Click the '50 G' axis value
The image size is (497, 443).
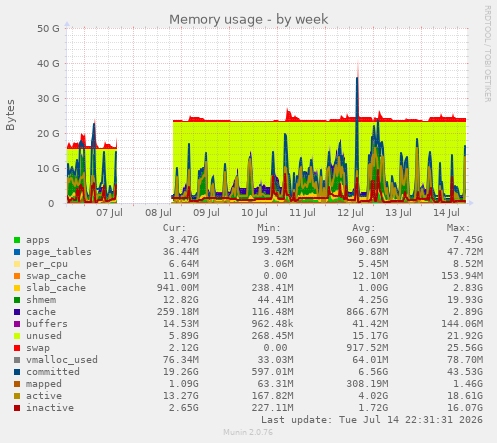click(48, 29)
